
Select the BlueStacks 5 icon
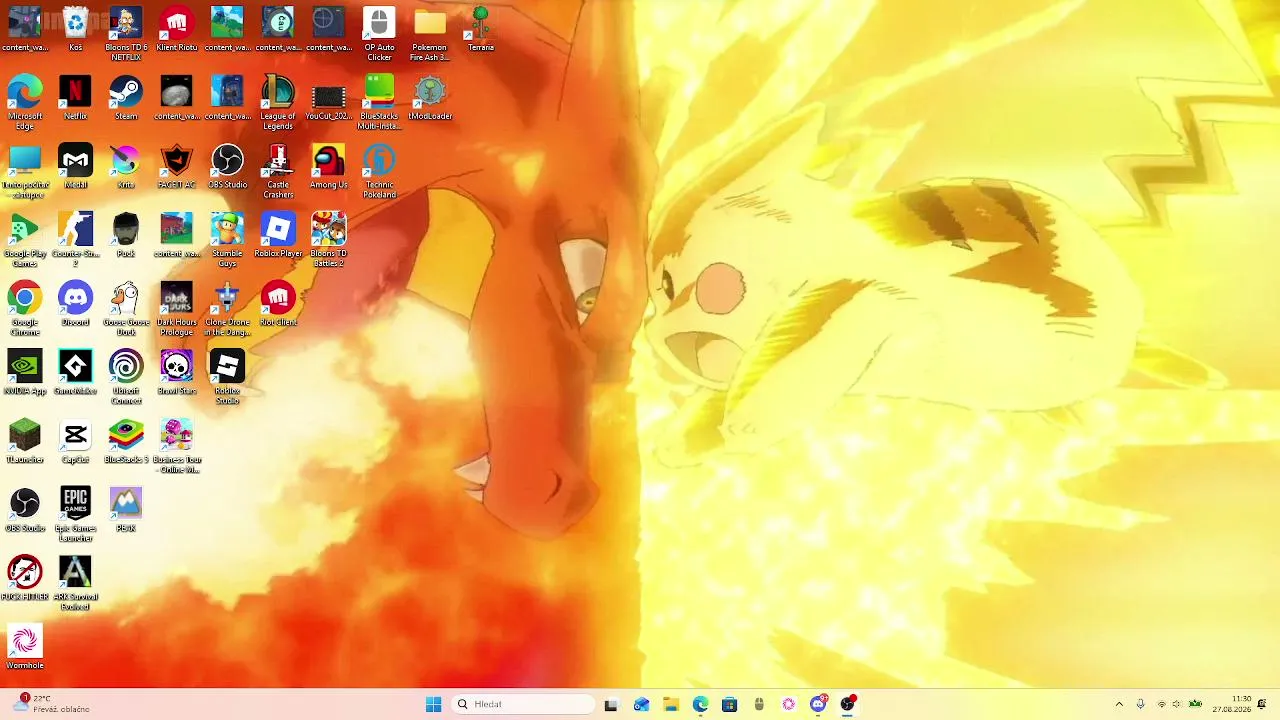click(x=126, y=442)
